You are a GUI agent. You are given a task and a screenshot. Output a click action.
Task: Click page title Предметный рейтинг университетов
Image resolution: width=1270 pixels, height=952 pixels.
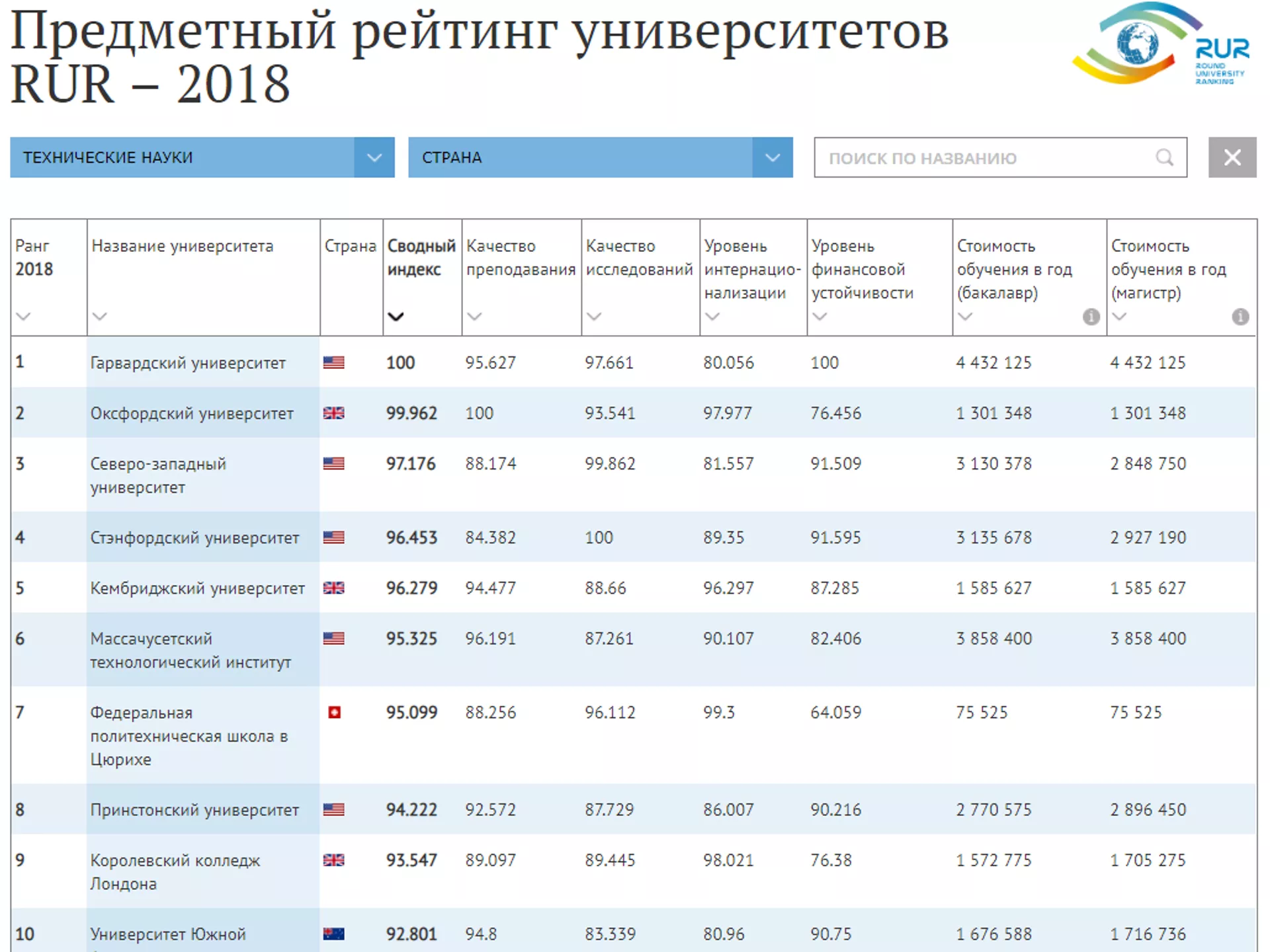pyautogui.click(x=480, y=31)
